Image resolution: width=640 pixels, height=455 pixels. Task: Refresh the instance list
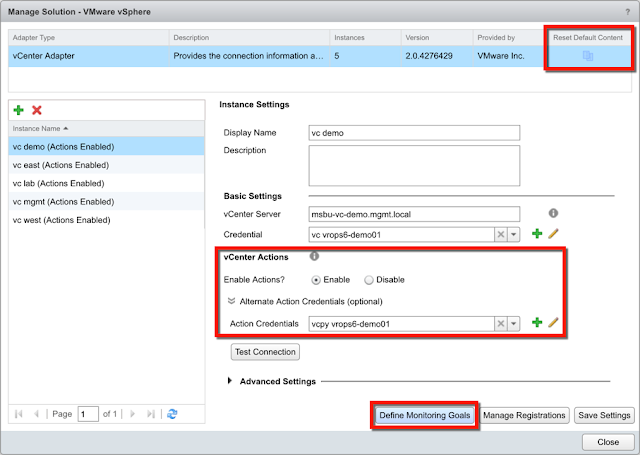(172, 414)
